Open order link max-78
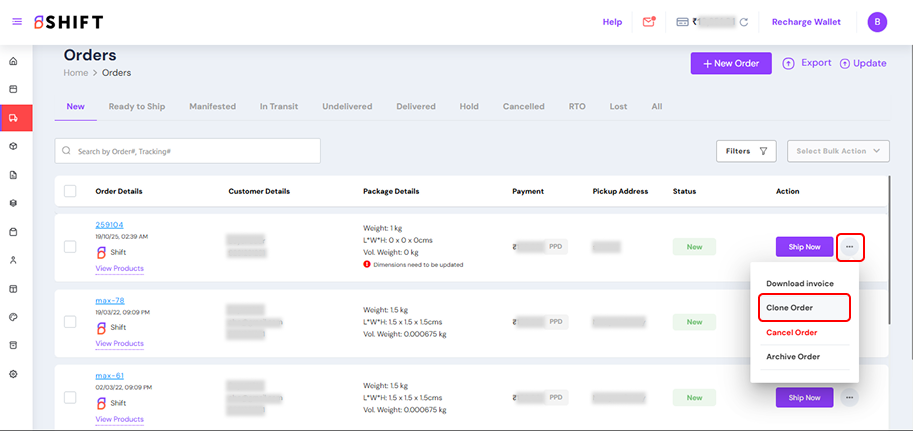The height and width of the screenshot is (431, 913). point(110,301)
